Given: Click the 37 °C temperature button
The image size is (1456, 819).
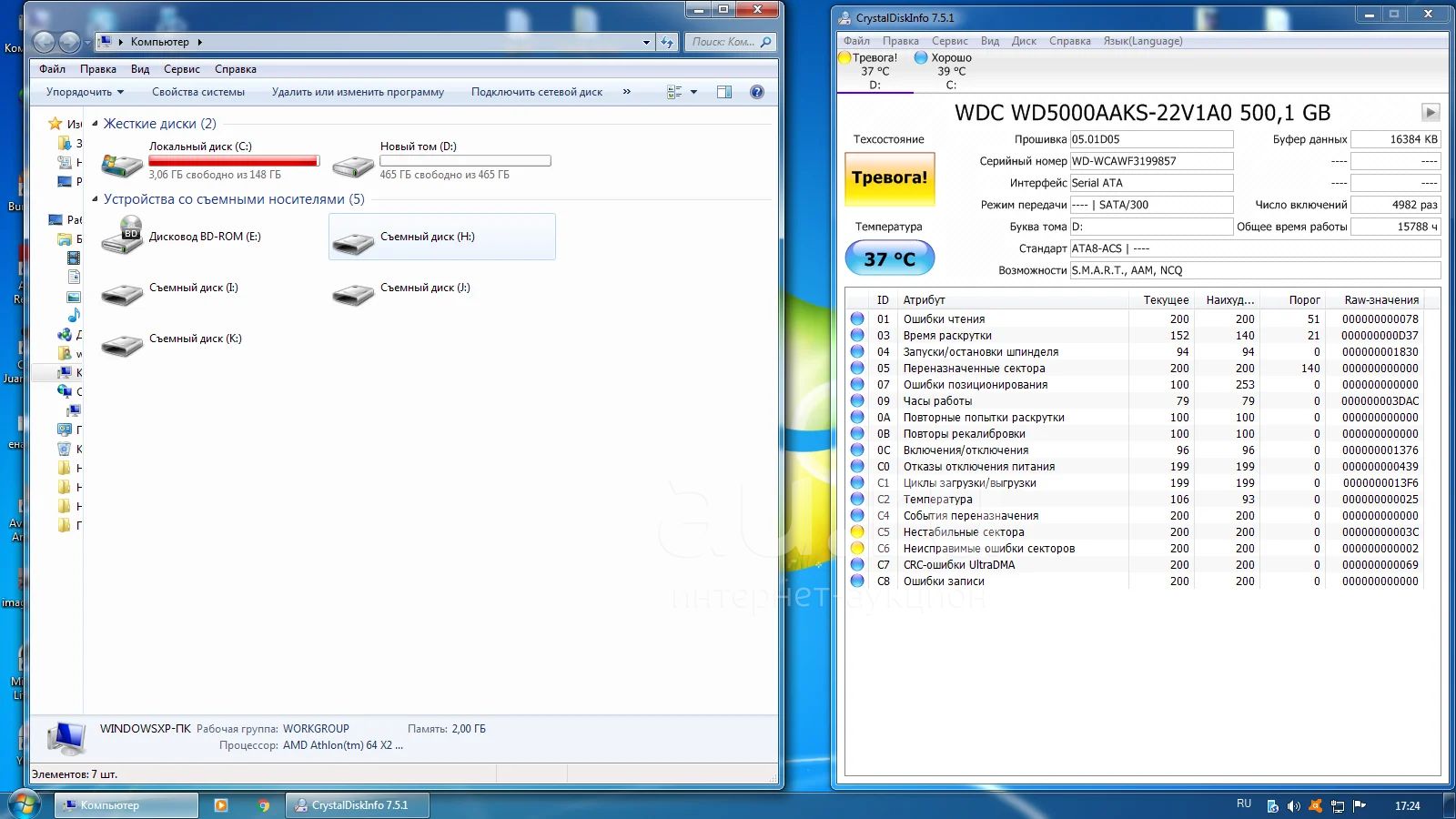Looking at the screenshot, I should (890, 258).
